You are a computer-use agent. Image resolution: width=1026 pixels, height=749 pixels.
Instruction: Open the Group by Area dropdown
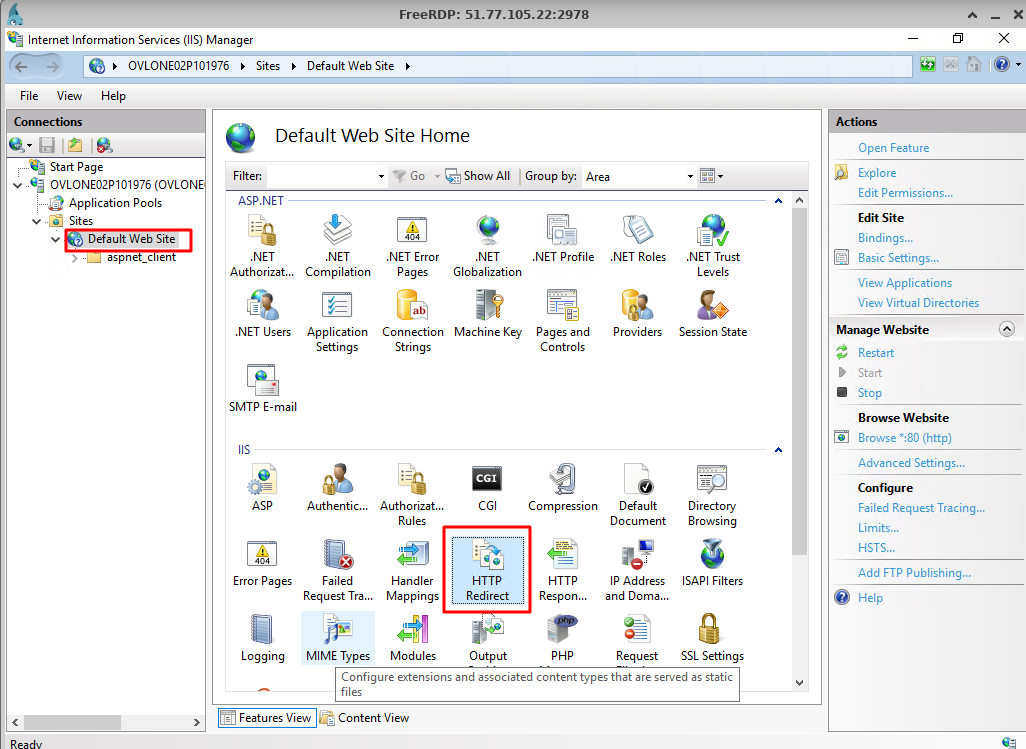[688, 176]
